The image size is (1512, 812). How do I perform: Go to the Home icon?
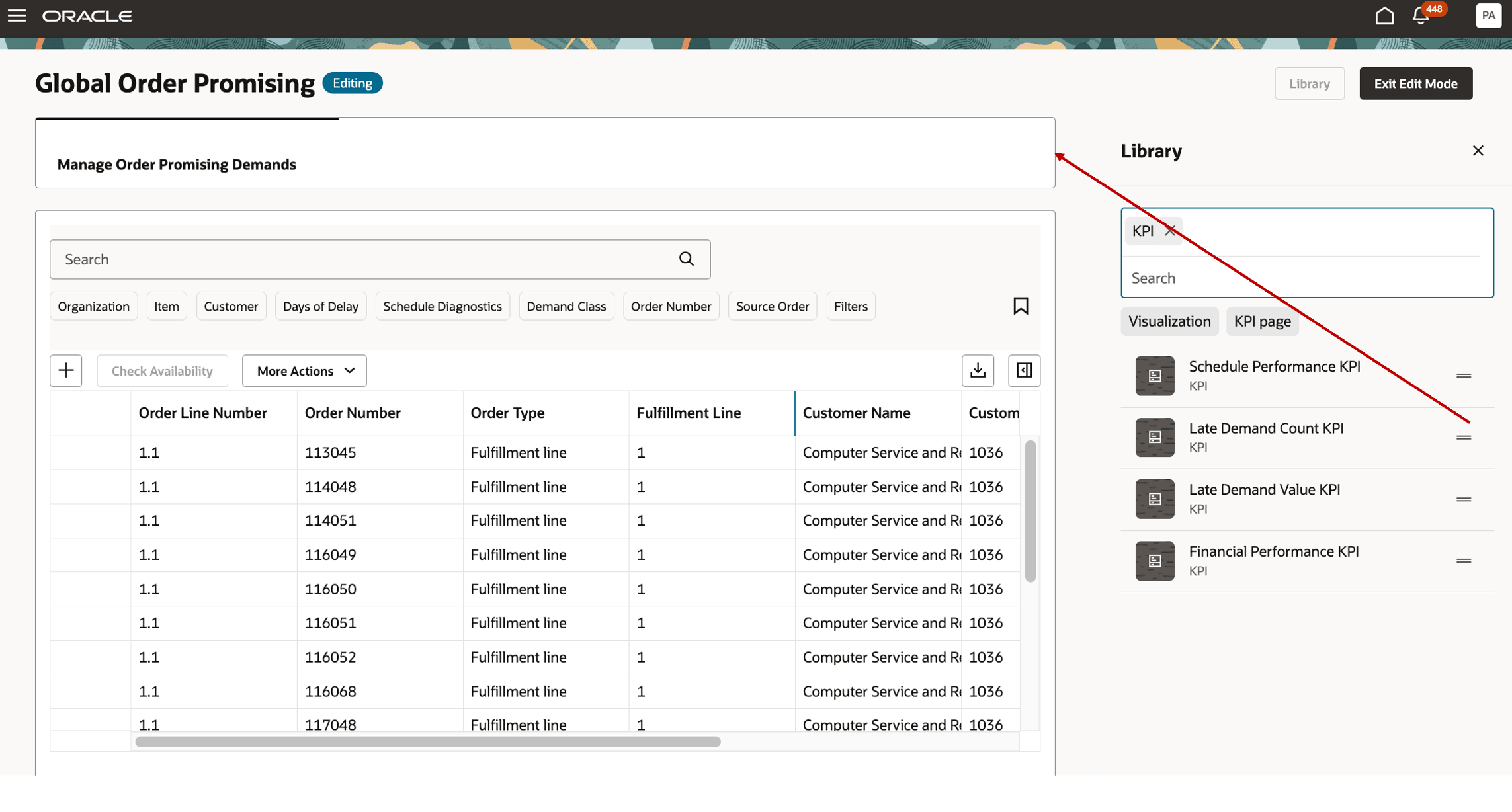(x=1384, y=15)
